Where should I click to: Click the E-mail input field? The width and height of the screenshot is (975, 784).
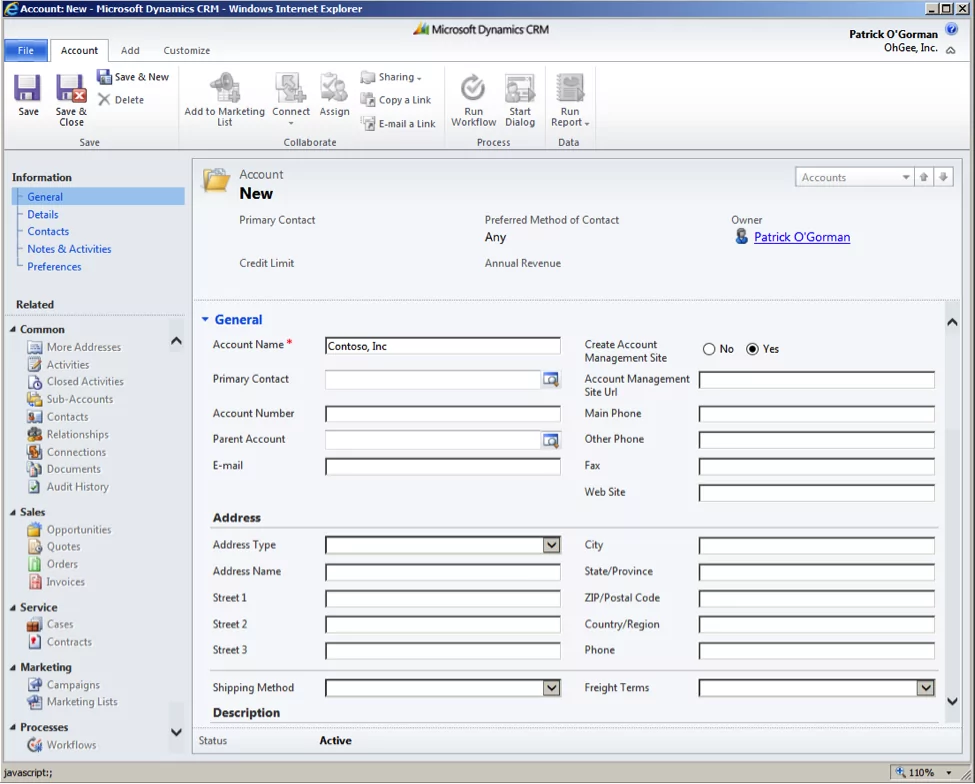[443, 467]
